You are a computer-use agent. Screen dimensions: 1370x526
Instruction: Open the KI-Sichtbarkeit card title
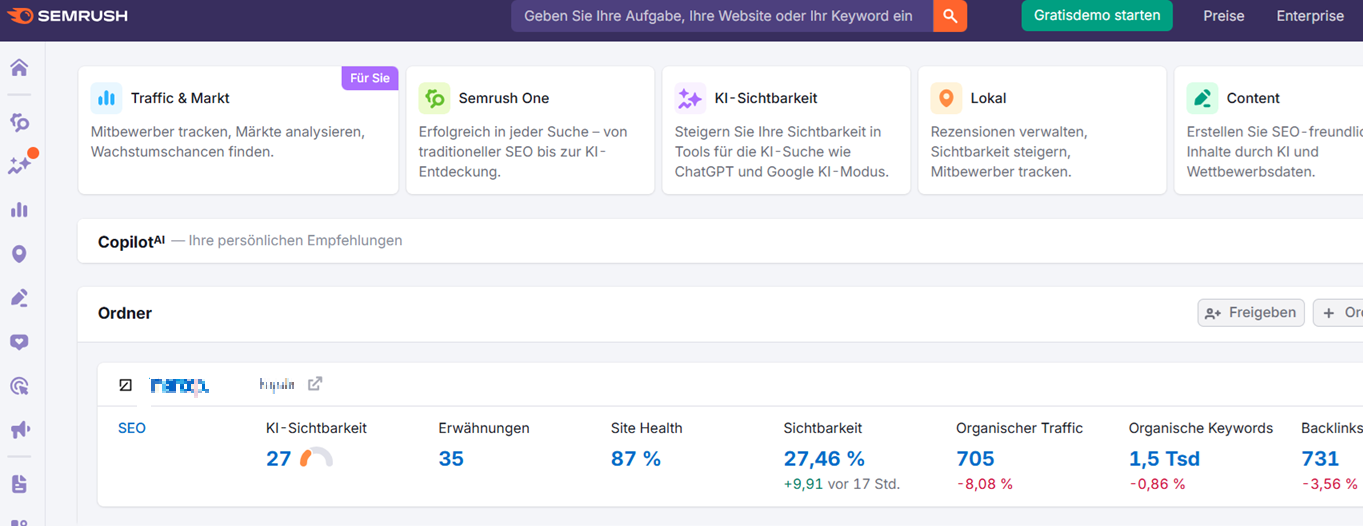(x=766, y=98)
